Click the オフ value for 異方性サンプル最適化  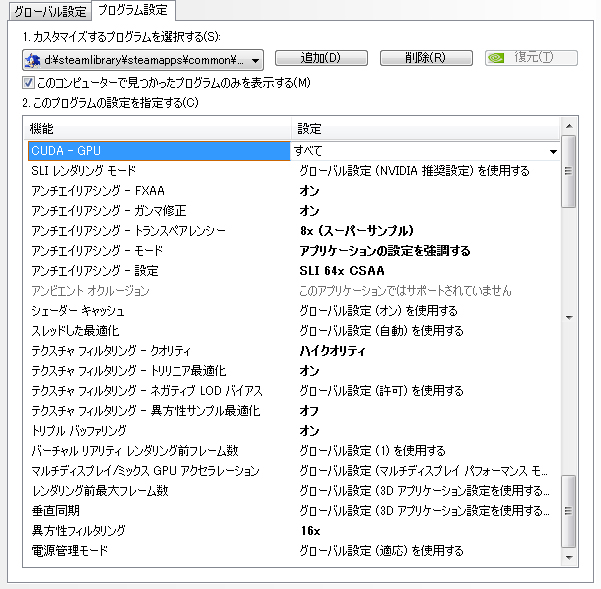tap(309, 411)
